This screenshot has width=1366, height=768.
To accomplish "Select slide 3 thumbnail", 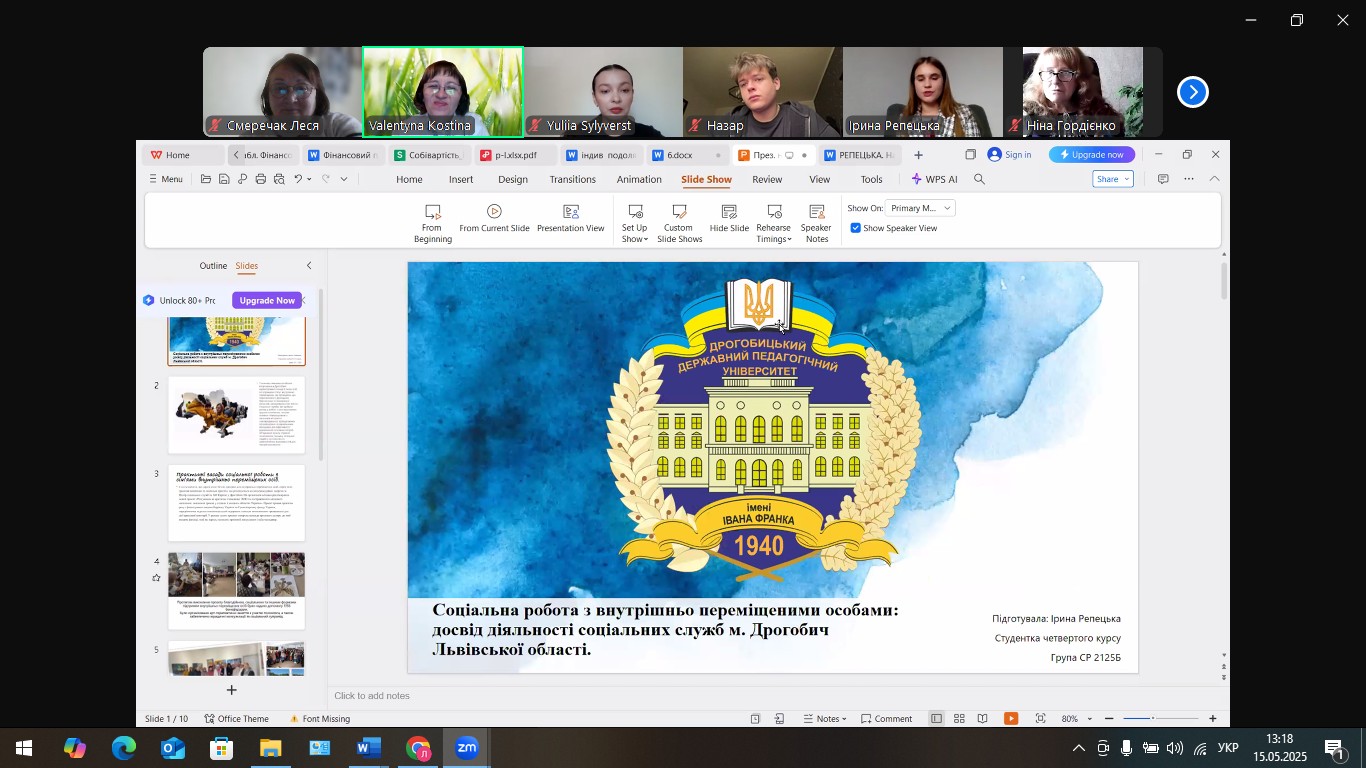I will pos(236,502).
